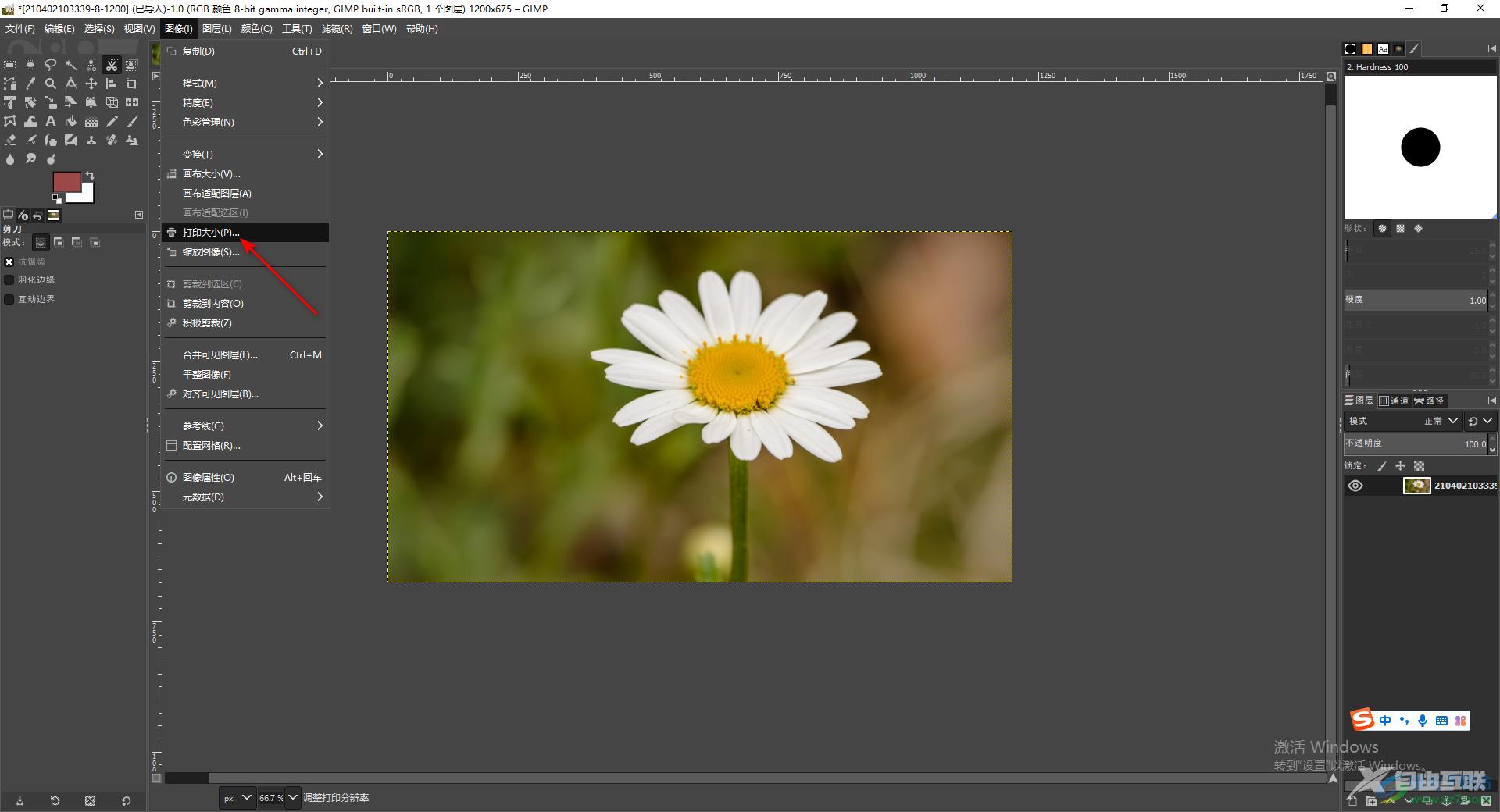
Task: Swap foreground and background colors
Action: click(x=90, y=176)
